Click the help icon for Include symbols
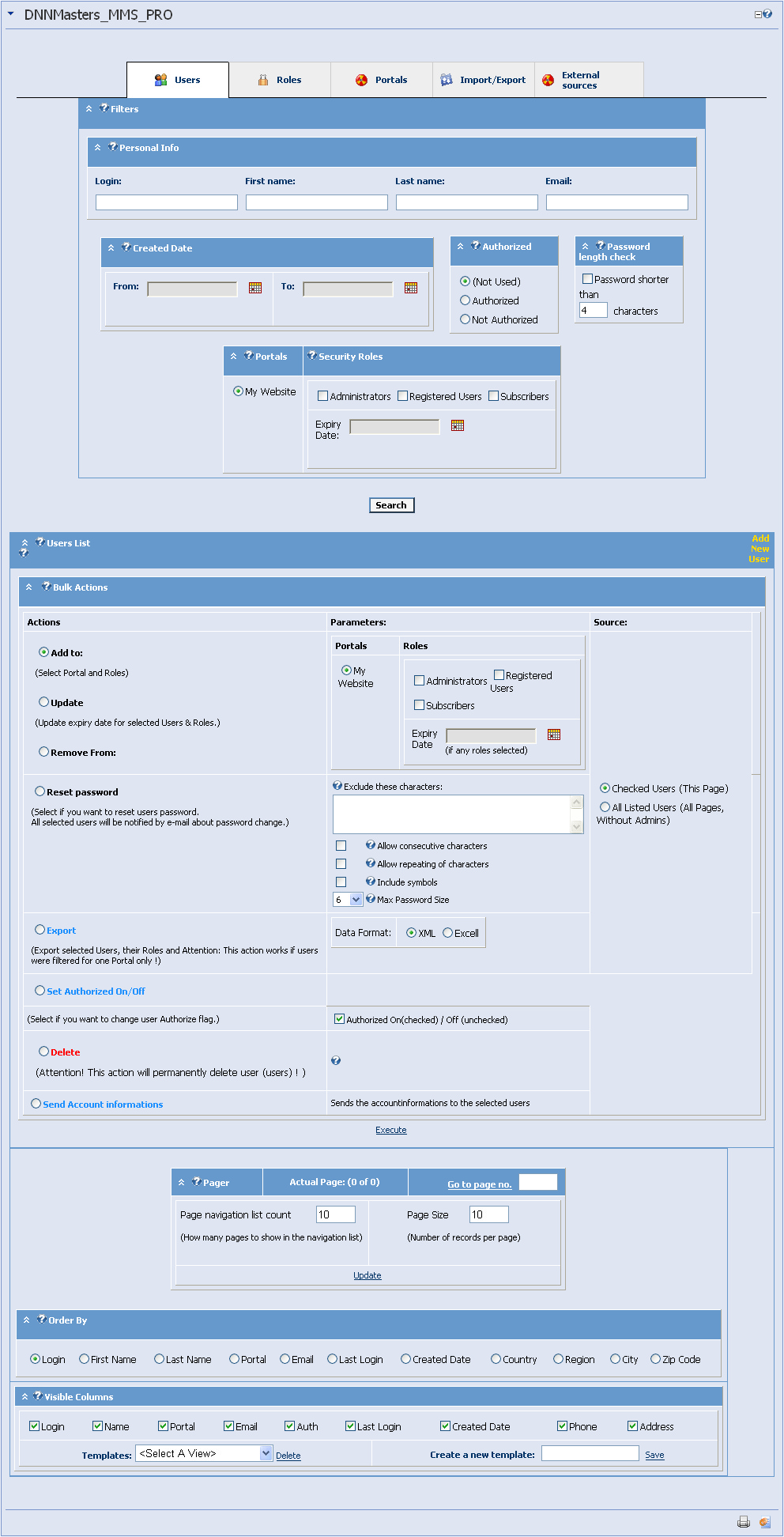The height and width of the screenshot is (1537, 784). [371, 882]
